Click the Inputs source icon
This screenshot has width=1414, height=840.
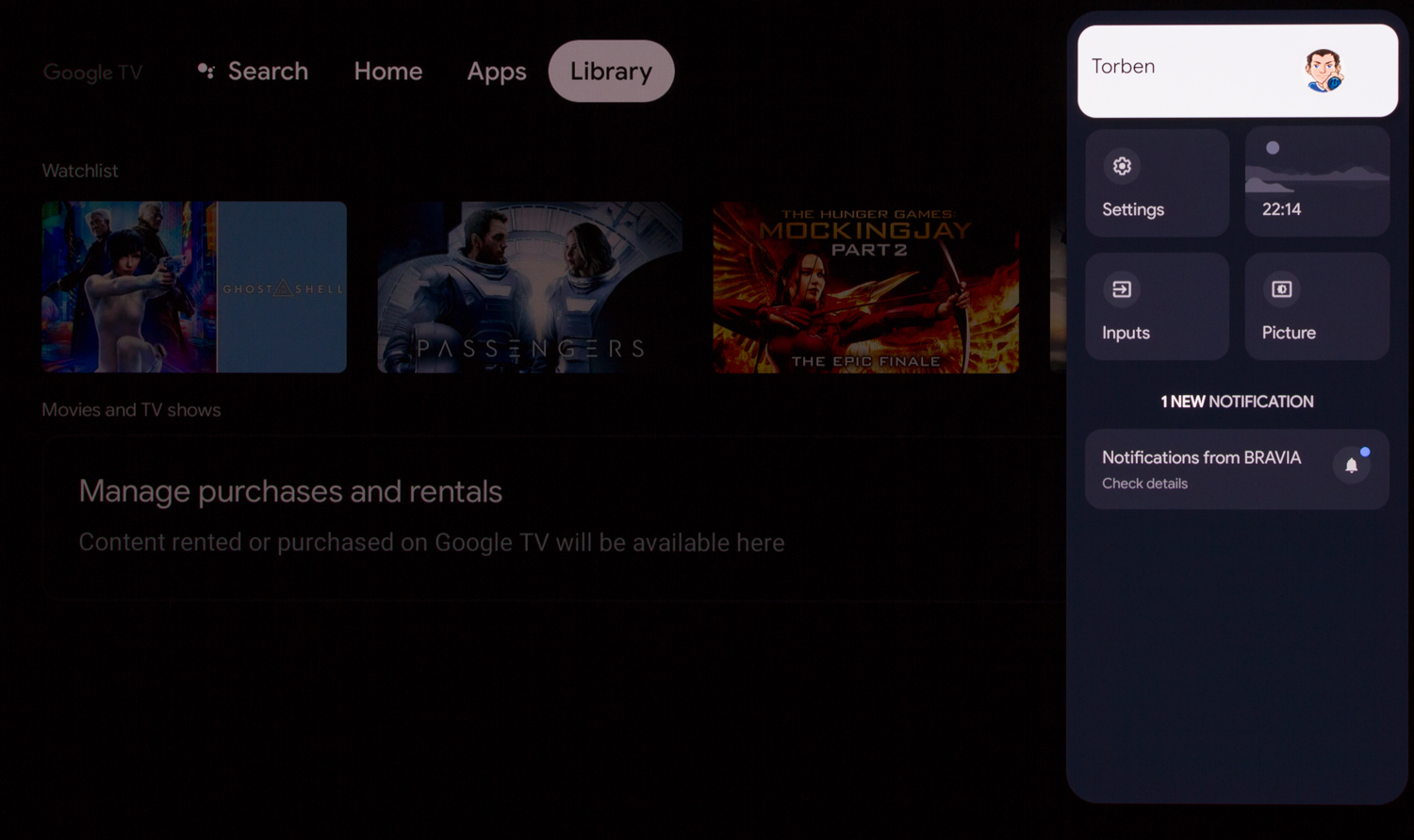(1122, 289)
